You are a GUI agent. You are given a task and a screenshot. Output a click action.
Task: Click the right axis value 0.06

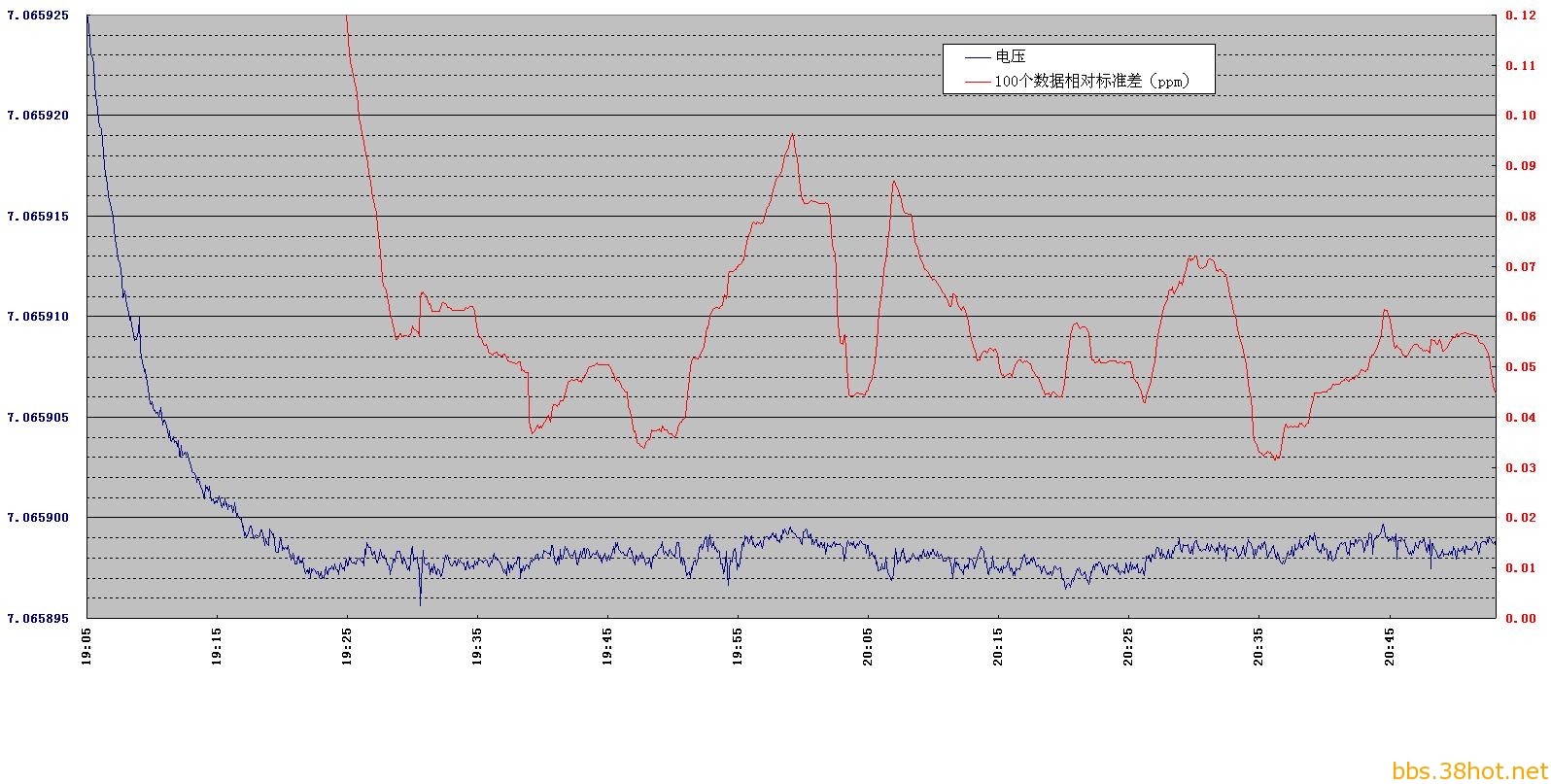click(1521, 317)
